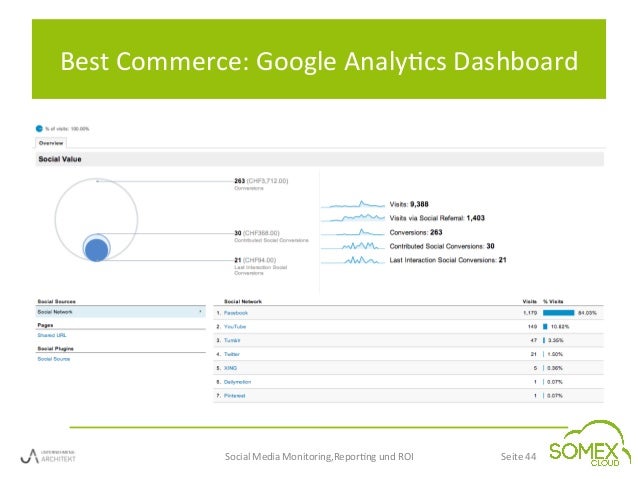
Task: Click the Contributed Social Conversions sparkline
Action: pos(353,246)
